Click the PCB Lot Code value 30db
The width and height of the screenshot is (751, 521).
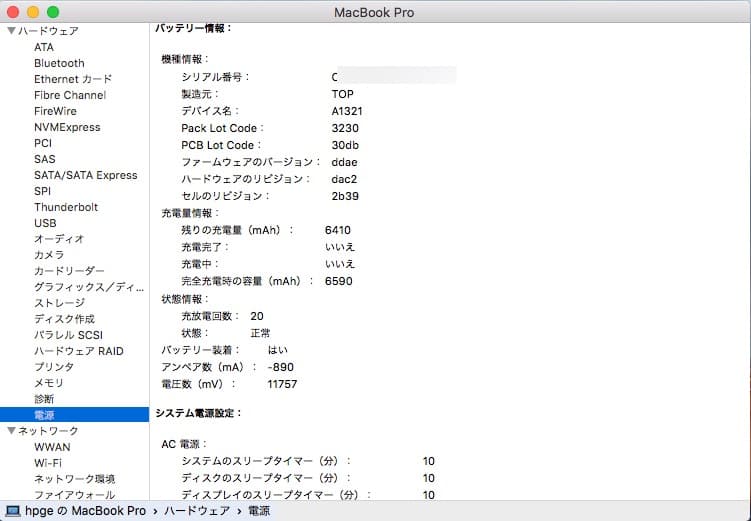[345, 145]
